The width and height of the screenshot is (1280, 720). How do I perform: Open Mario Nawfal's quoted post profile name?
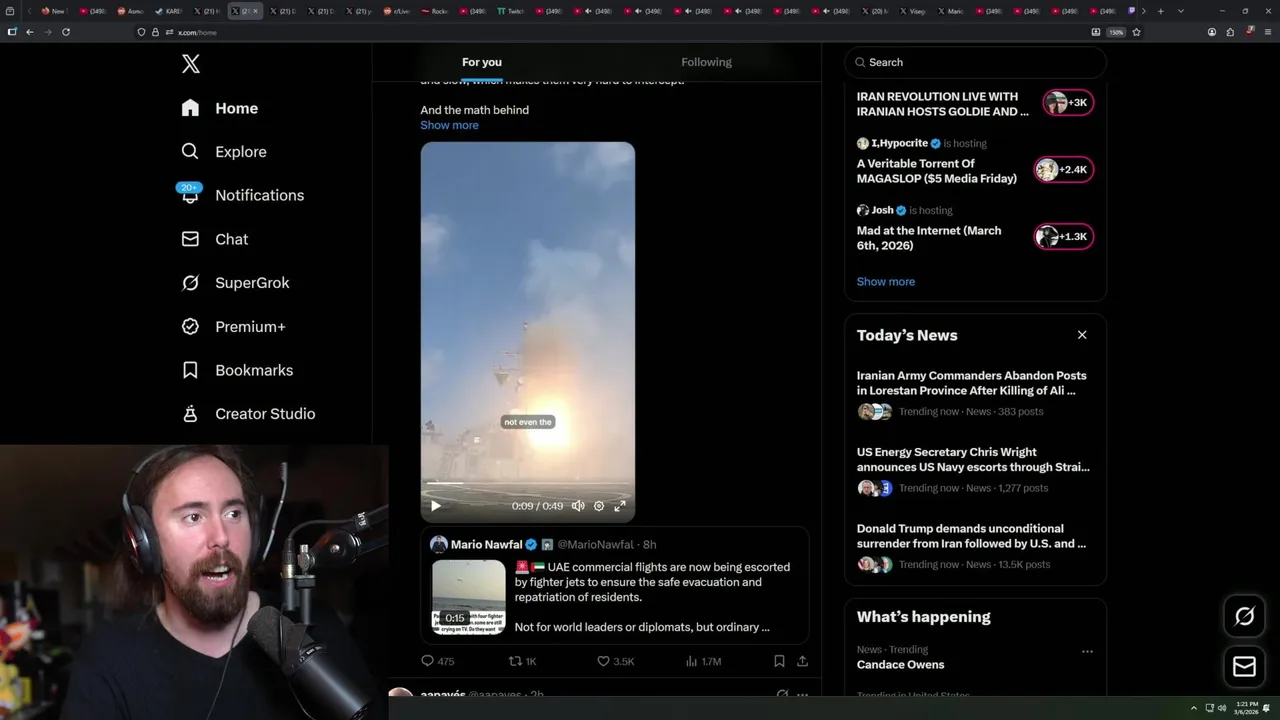click(486, 545)
